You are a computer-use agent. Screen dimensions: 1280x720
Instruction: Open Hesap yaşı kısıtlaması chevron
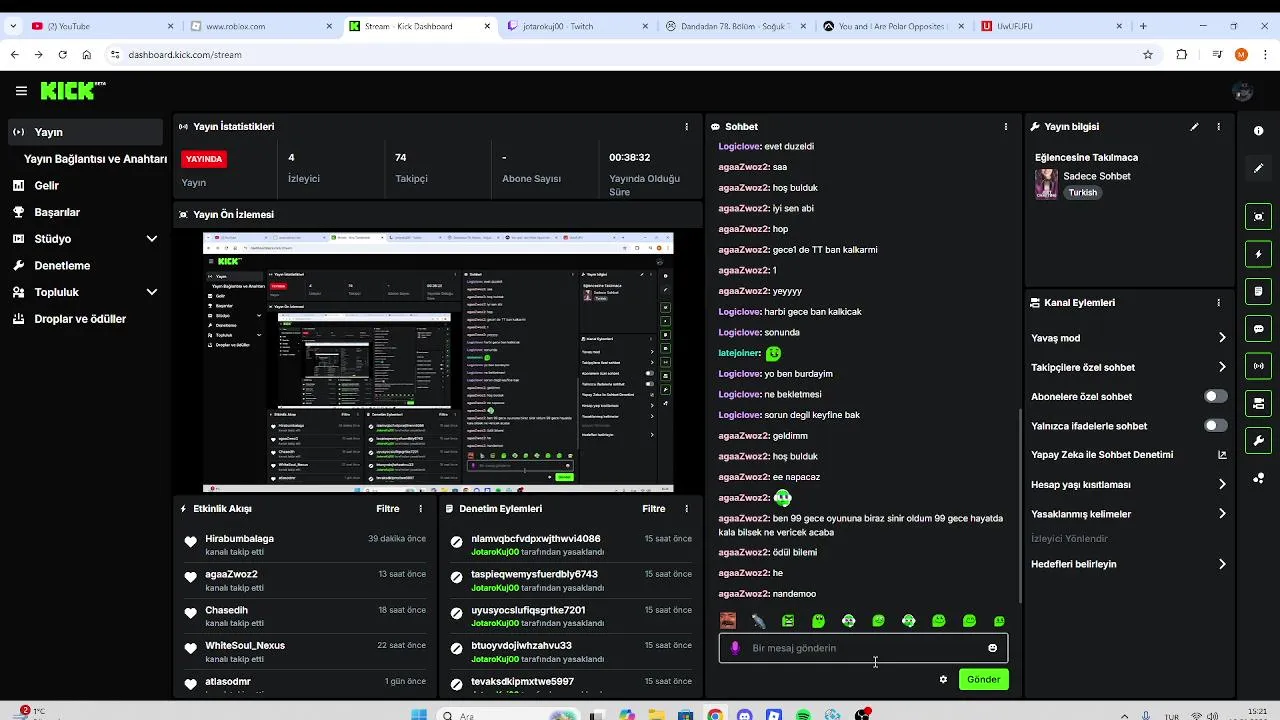tap(1222, 484)
